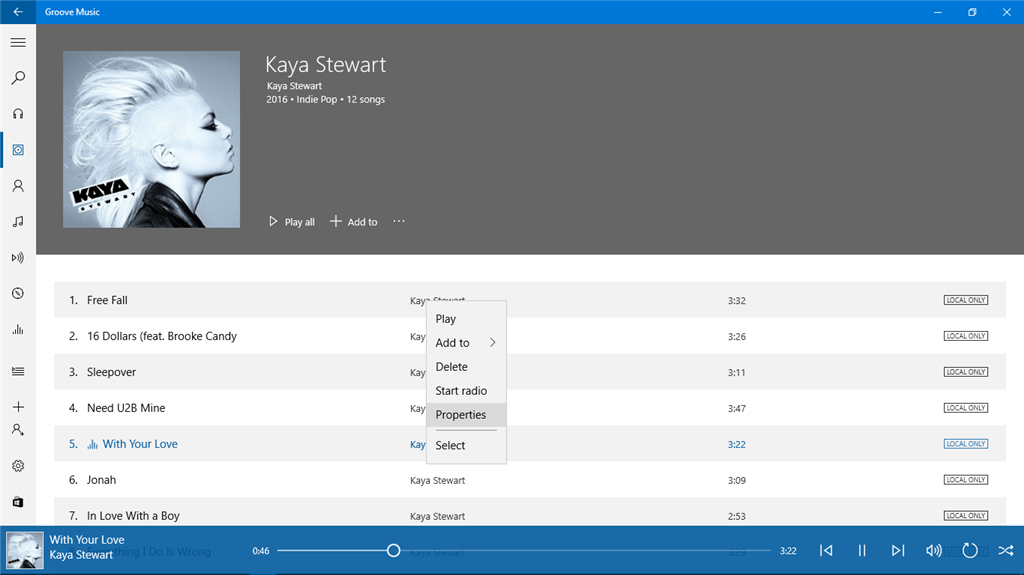Click the With Your Love title in the player bar
The height and width of the screenshot is (575, 1024).
[87, 540]
